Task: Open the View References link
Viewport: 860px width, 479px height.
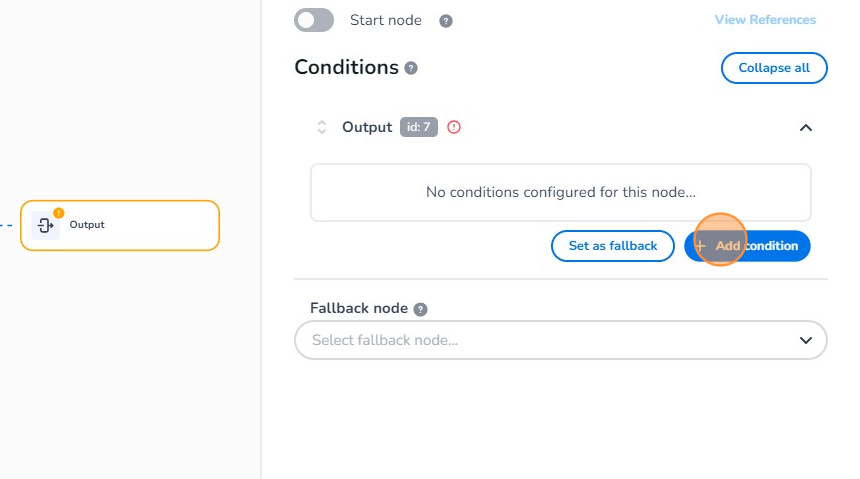Action: tap(765, 20)
